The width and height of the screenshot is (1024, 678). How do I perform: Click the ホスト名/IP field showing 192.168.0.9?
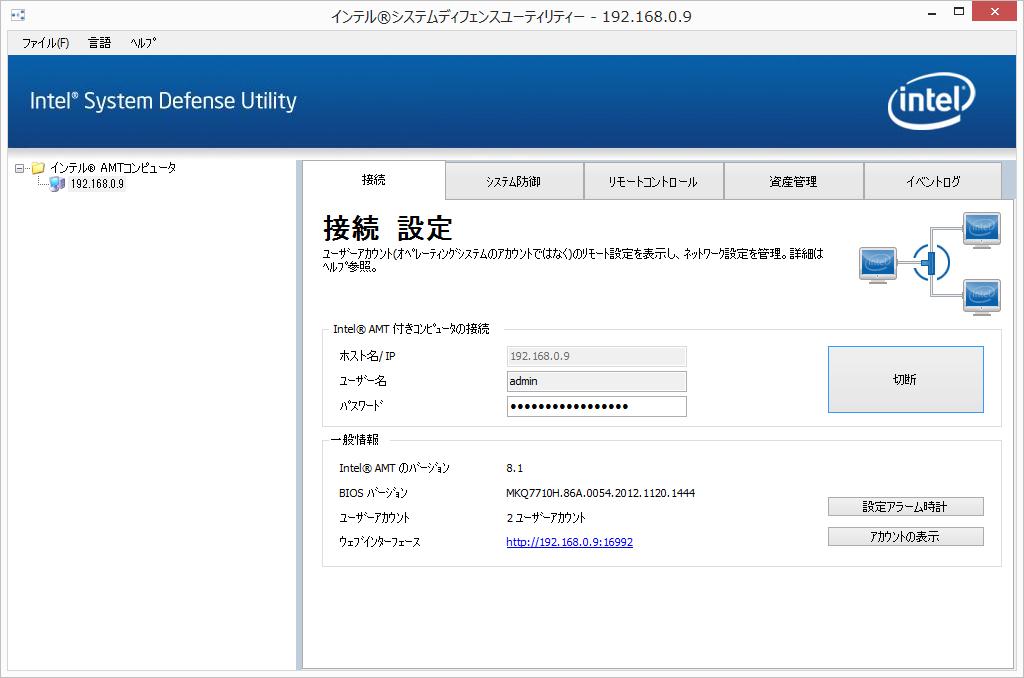[596, 357]
